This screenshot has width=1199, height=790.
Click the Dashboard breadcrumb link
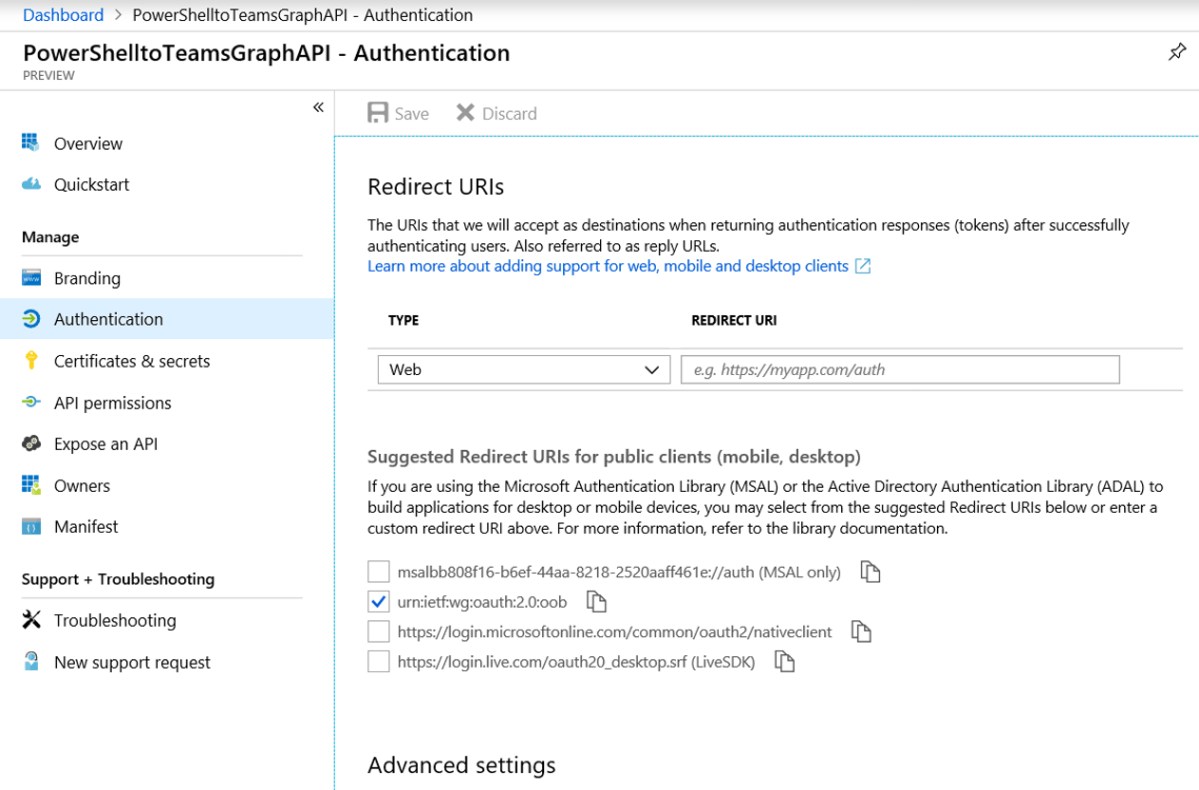63,15
